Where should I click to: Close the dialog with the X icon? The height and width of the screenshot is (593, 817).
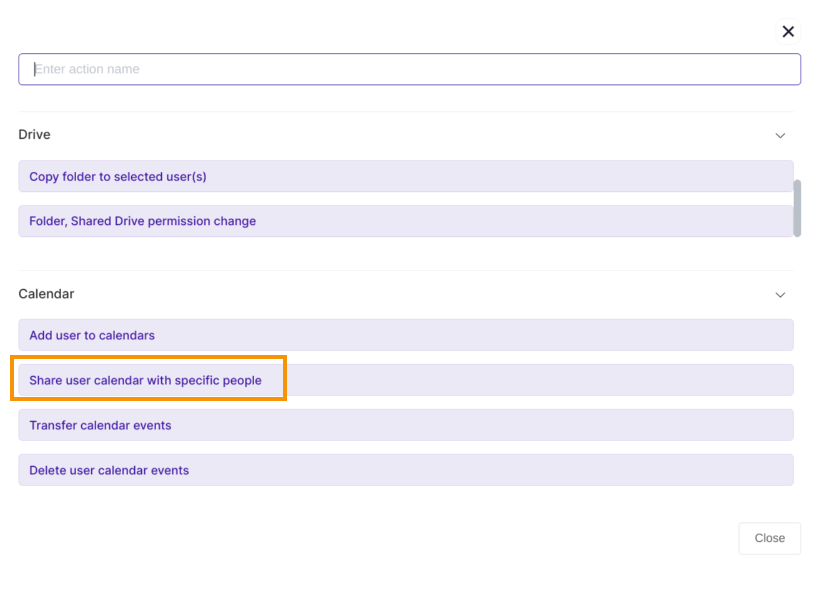pos(788,32)
